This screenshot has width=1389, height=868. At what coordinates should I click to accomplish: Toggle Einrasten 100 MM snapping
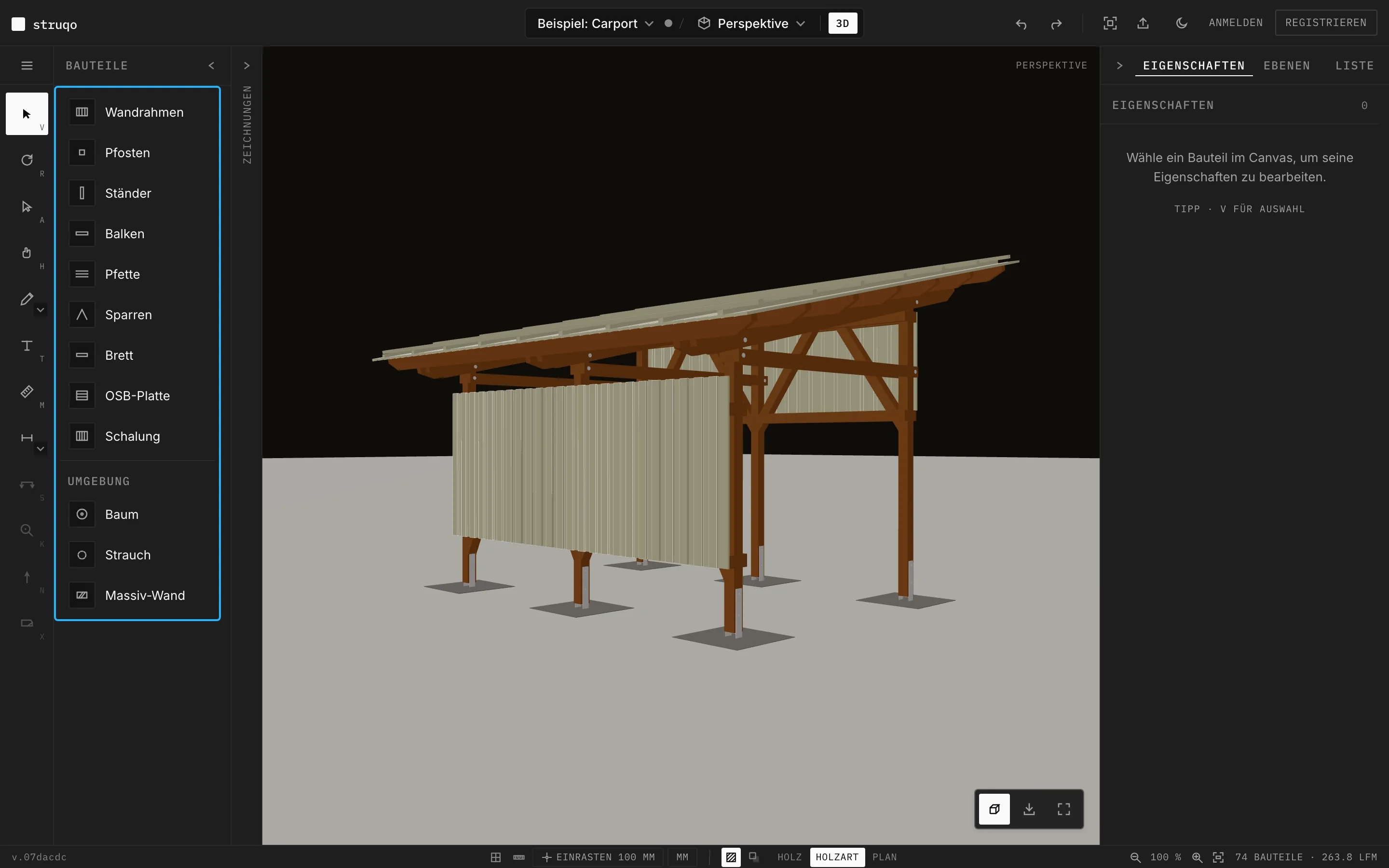coord(598,857)
